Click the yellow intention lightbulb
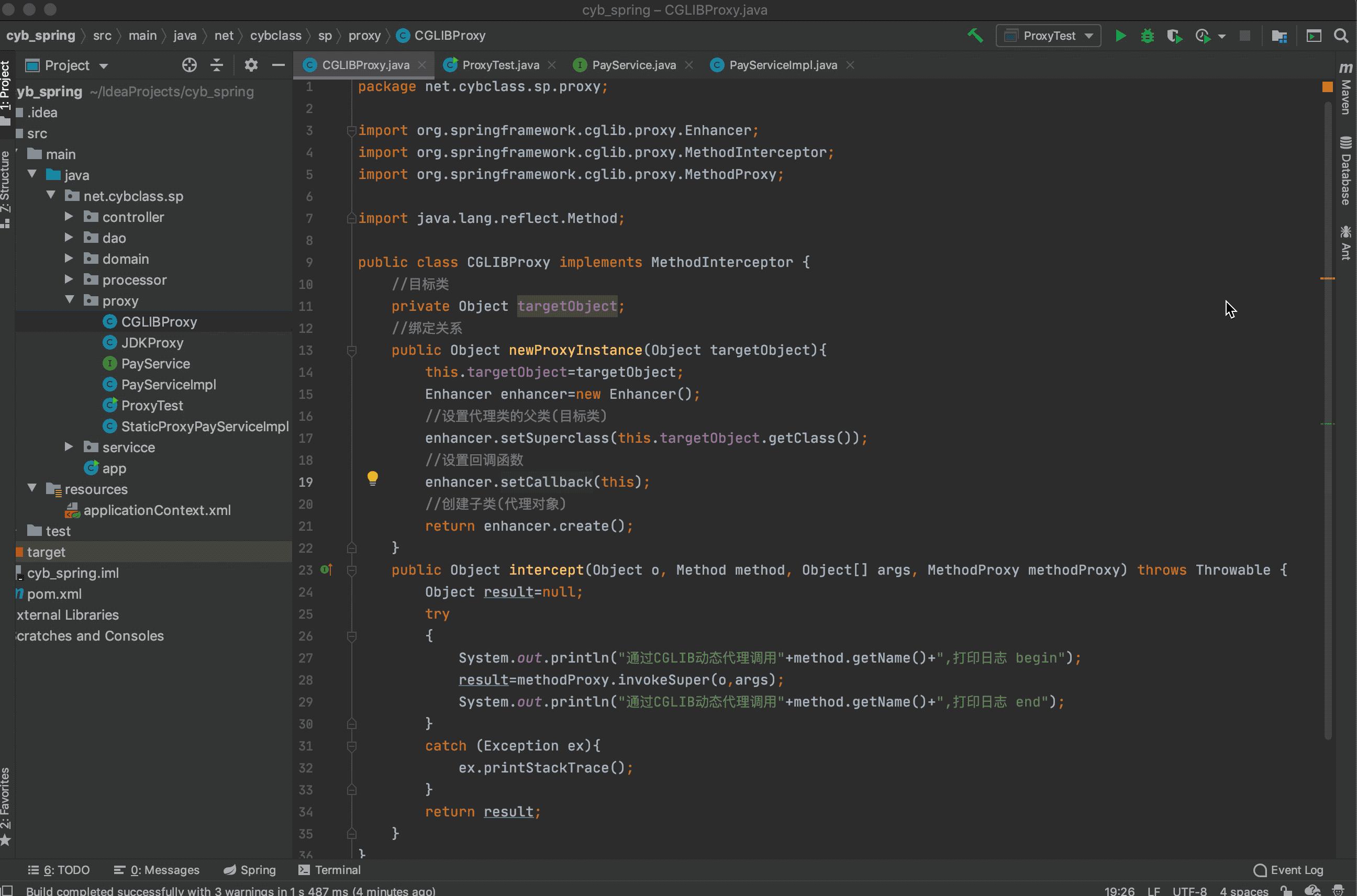 [372, 478]
